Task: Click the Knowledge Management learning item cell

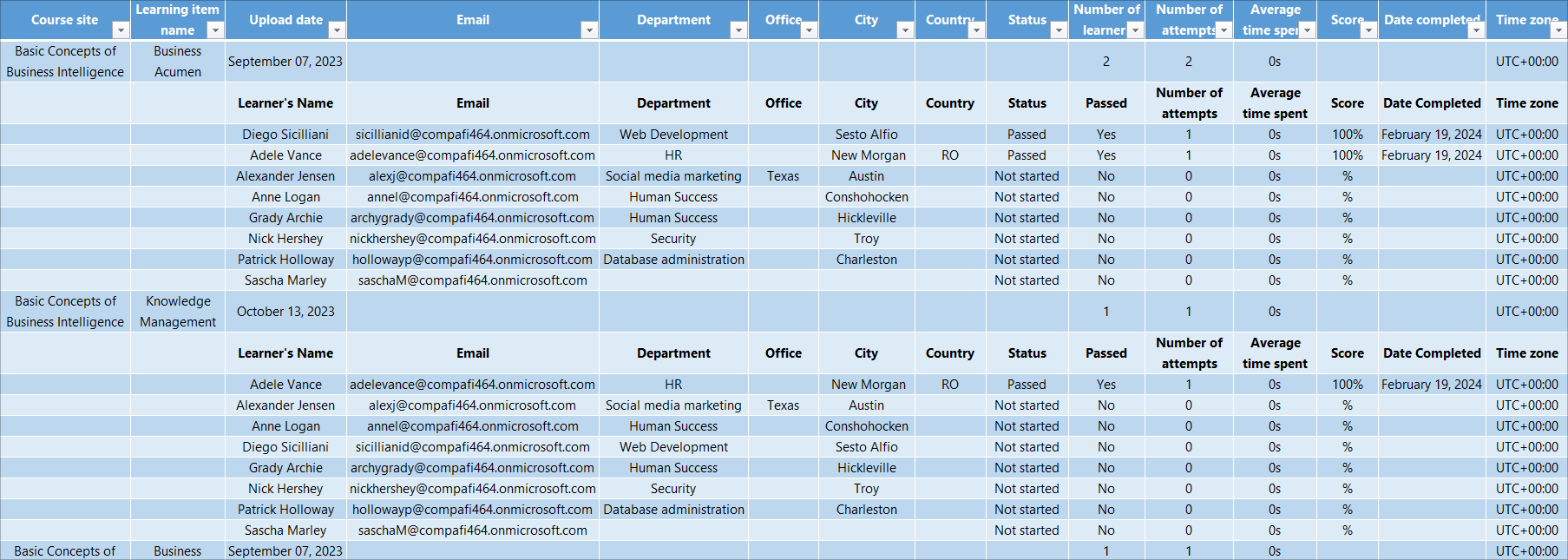Action: click(178, 312)
